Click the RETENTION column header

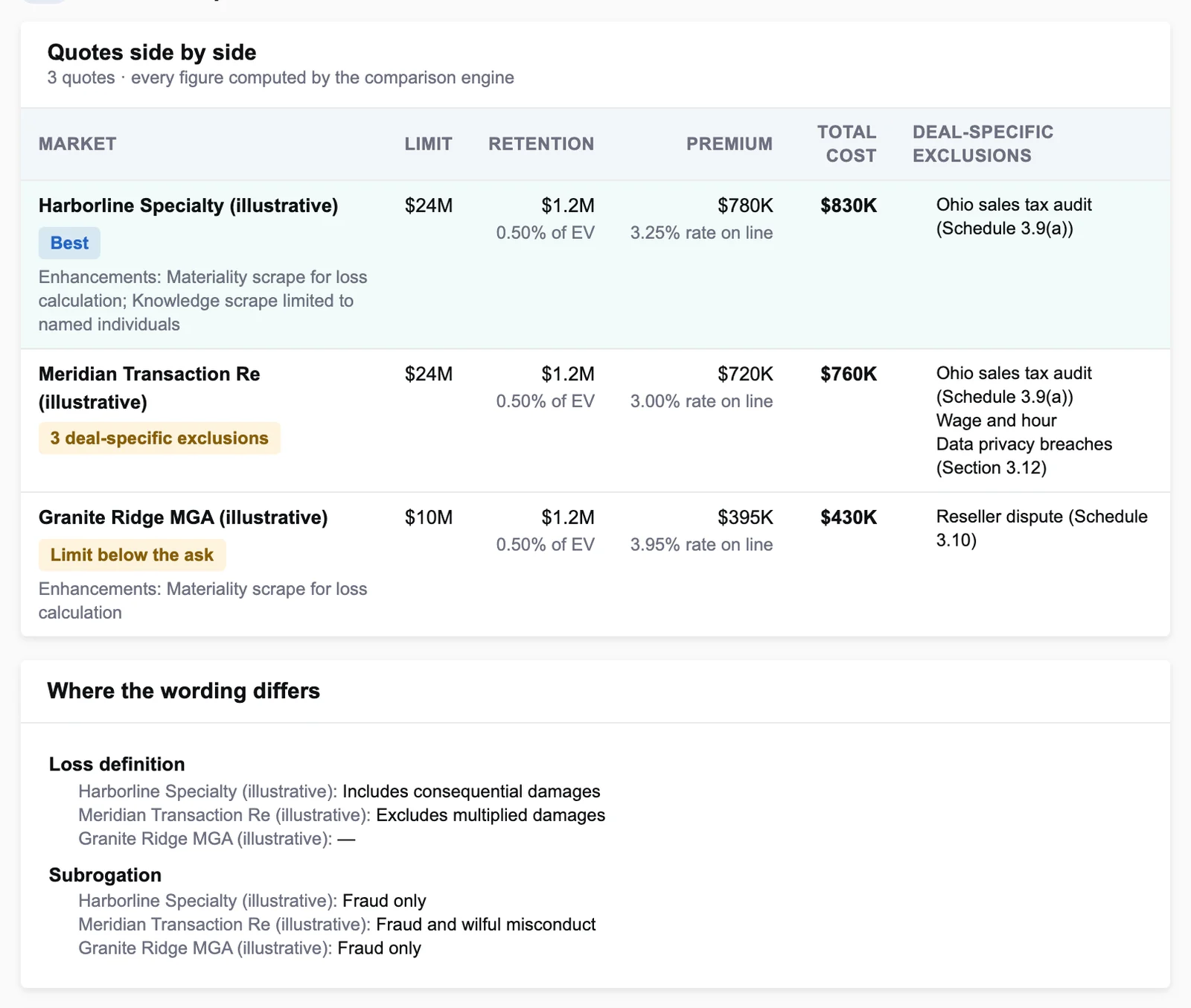coord(541,144)
